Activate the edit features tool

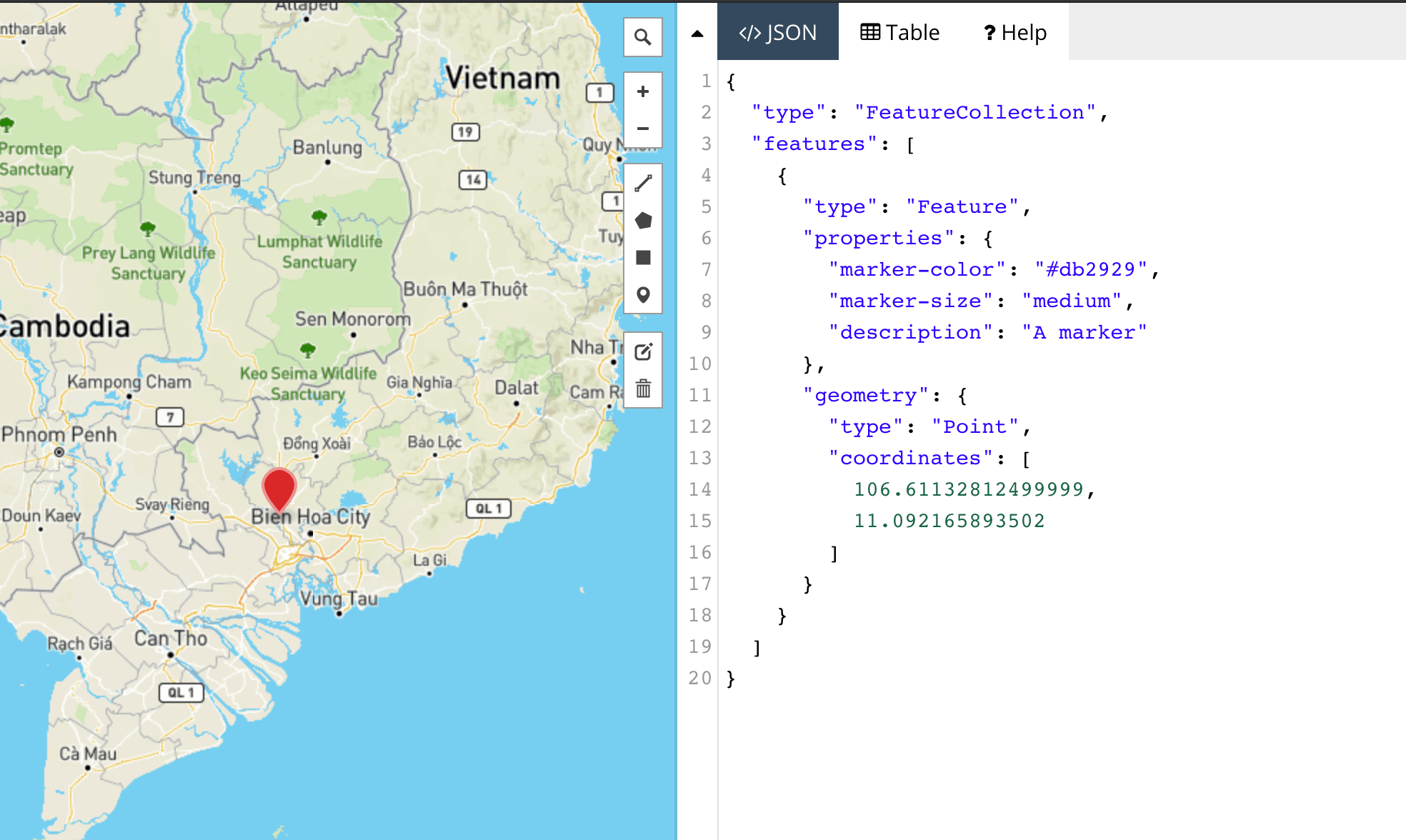(x=642, y=351)
